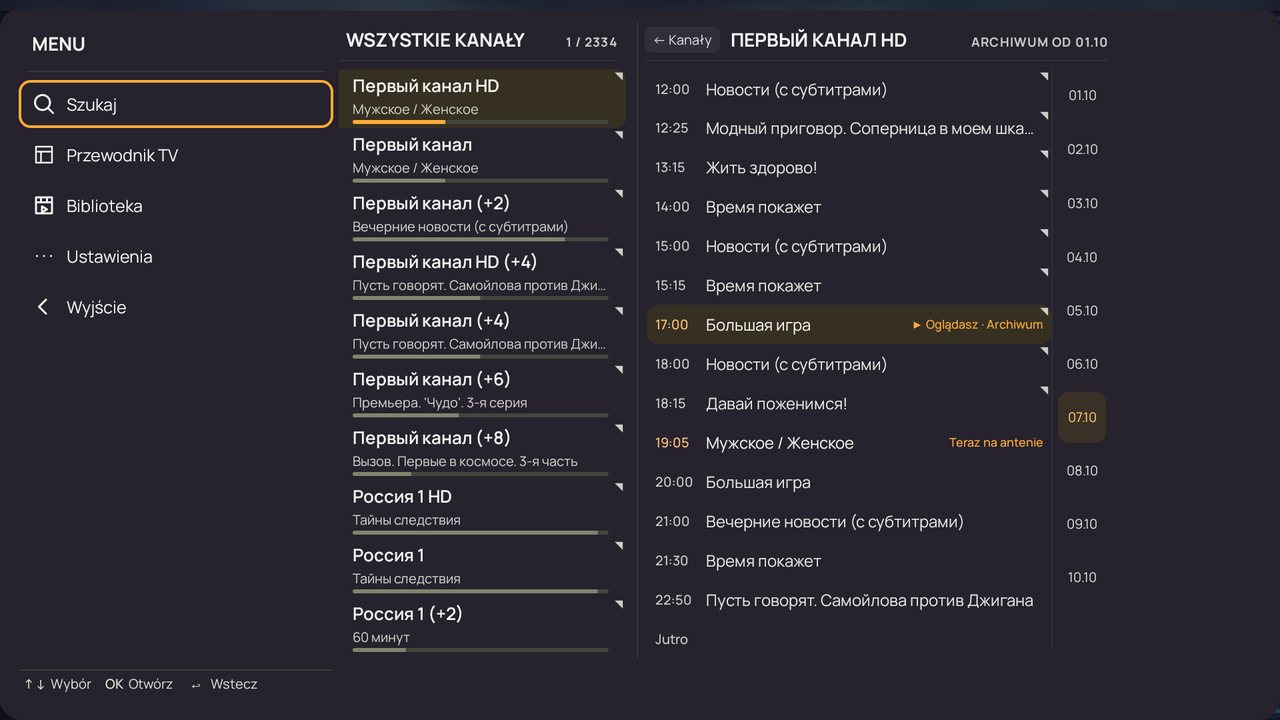Screen dimensions: 1280x720
Task: Choose archive date 05.10
Action: point(1082,311)
